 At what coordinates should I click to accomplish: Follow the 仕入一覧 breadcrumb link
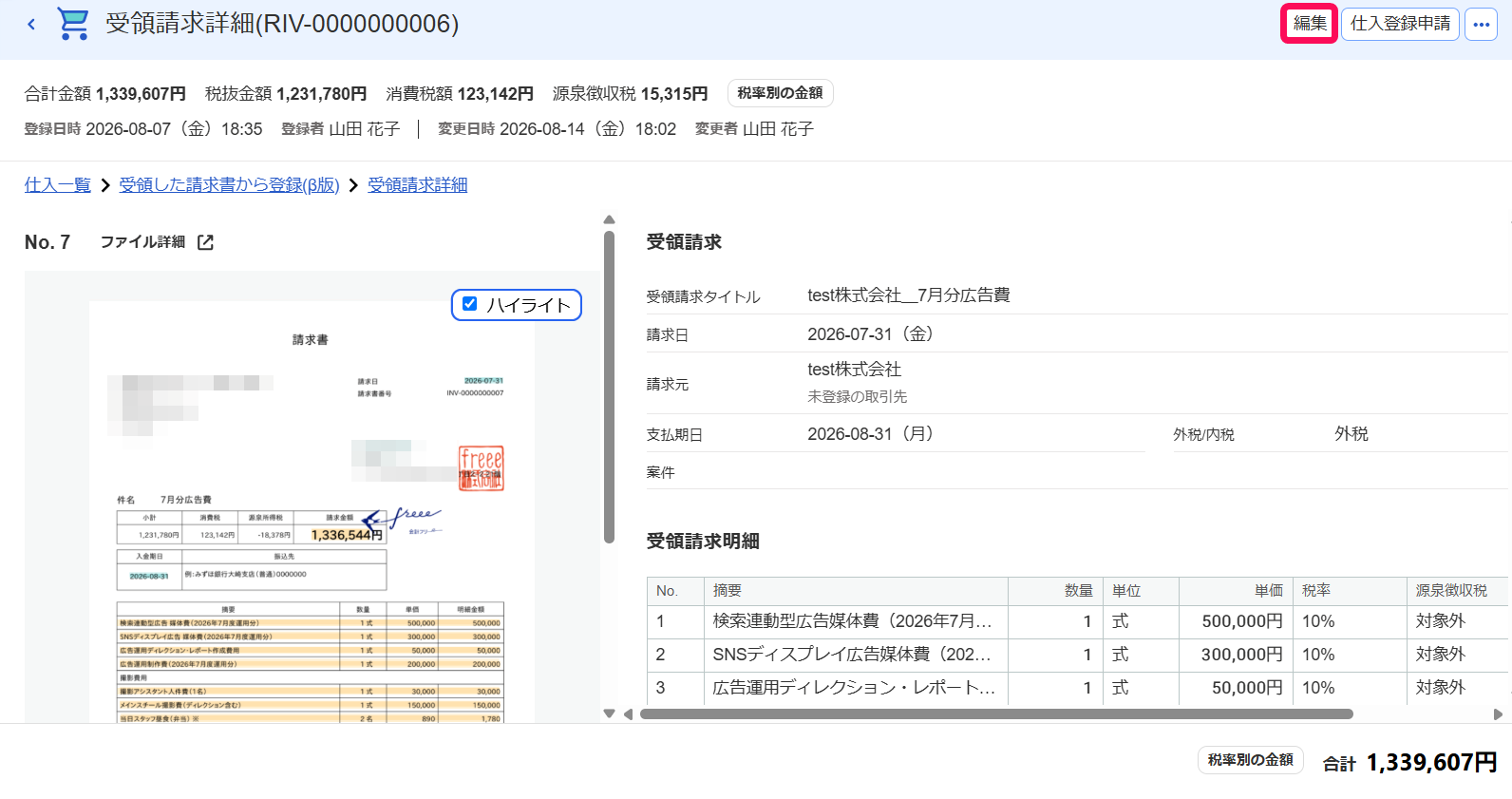tap(58, 185)
